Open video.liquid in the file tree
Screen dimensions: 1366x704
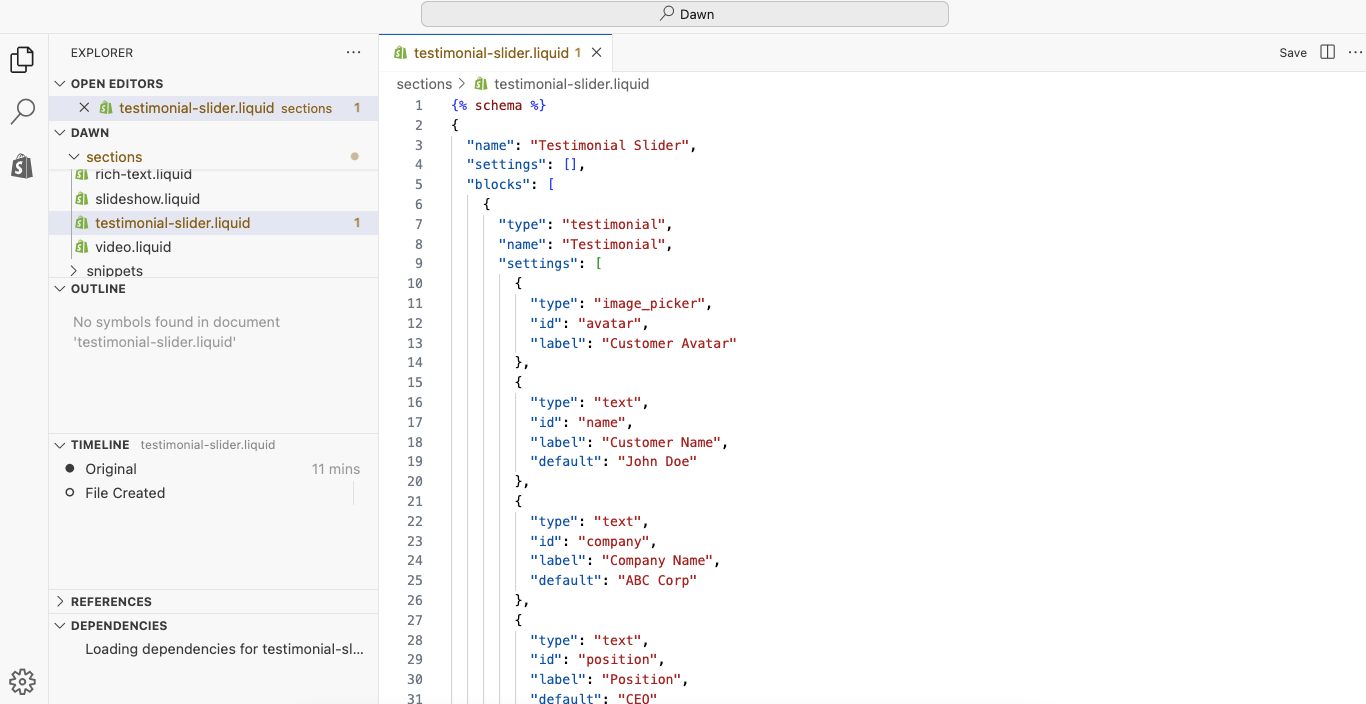pyautogui.click(x=133, y=247)
